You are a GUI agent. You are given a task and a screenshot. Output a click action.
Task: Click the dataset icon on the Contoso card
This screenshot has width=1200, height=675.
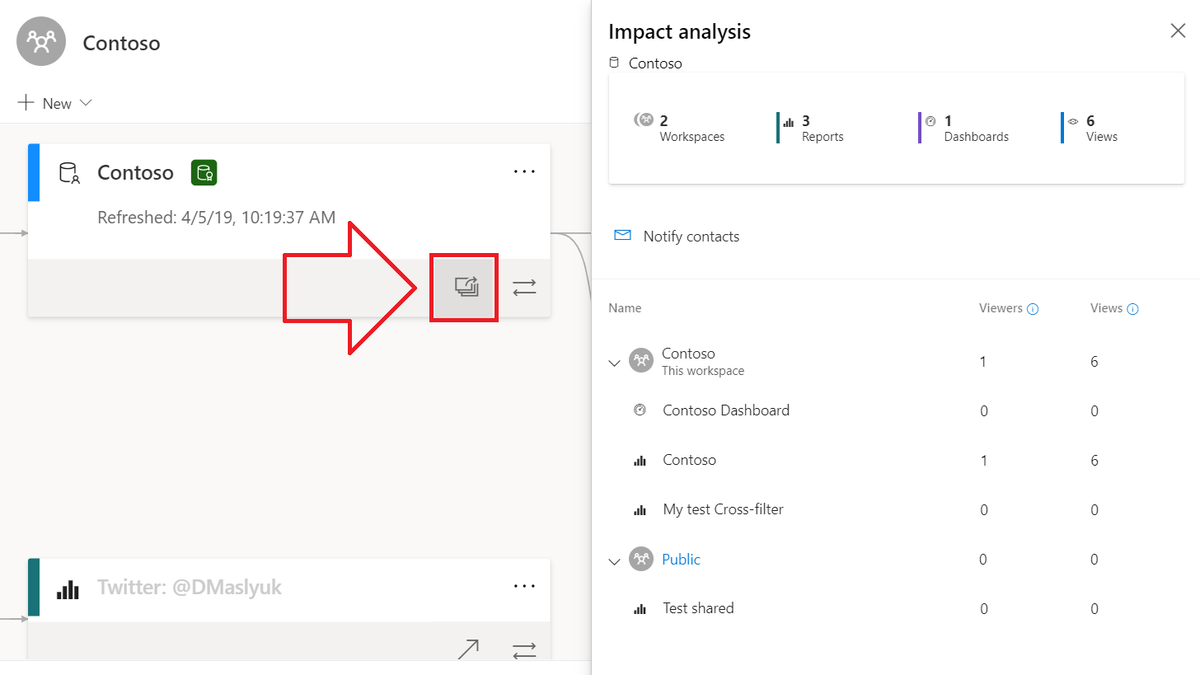69,173
